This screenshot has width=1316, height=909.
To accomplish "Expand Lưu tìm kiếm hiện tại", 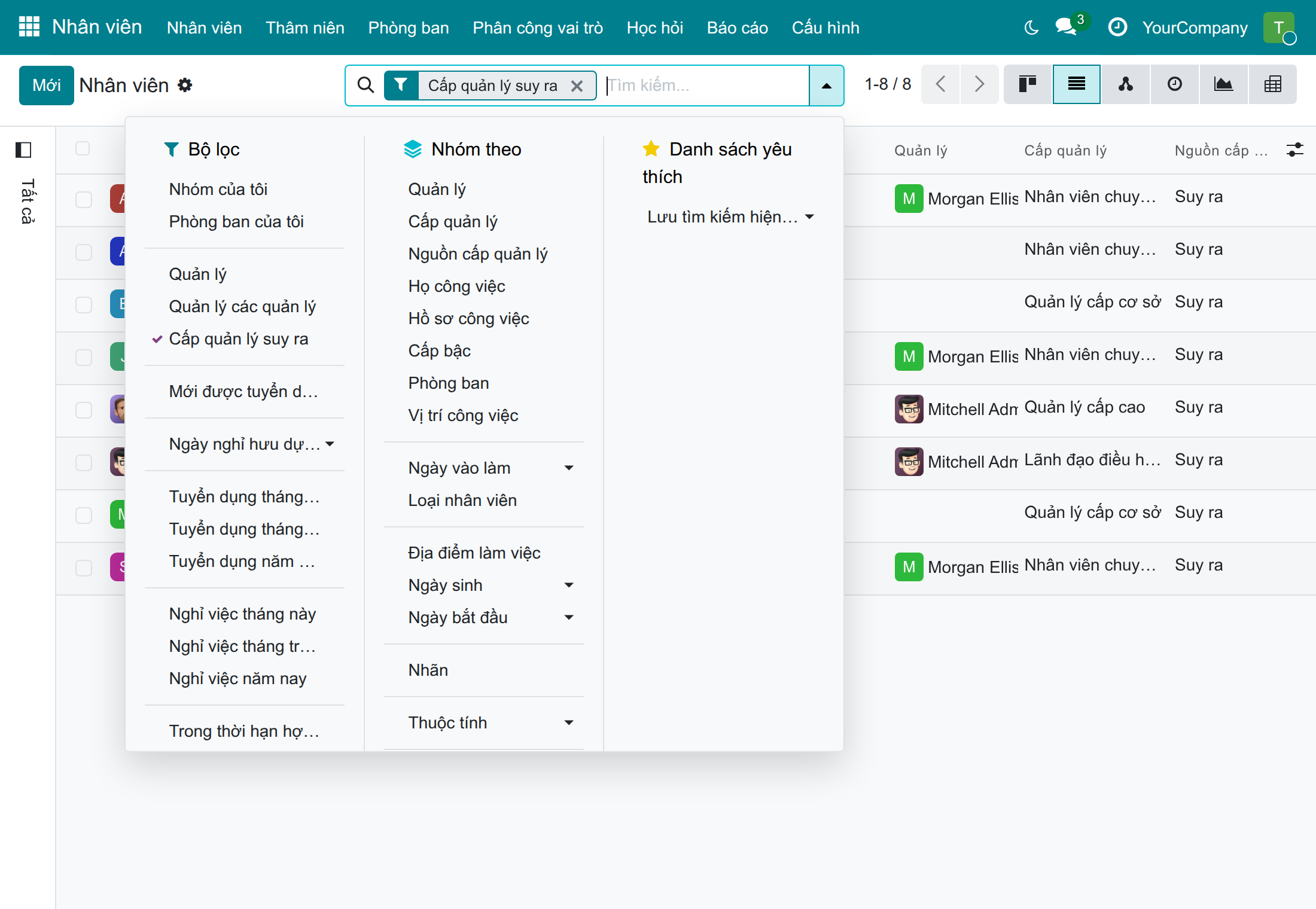I will point(730,217).
